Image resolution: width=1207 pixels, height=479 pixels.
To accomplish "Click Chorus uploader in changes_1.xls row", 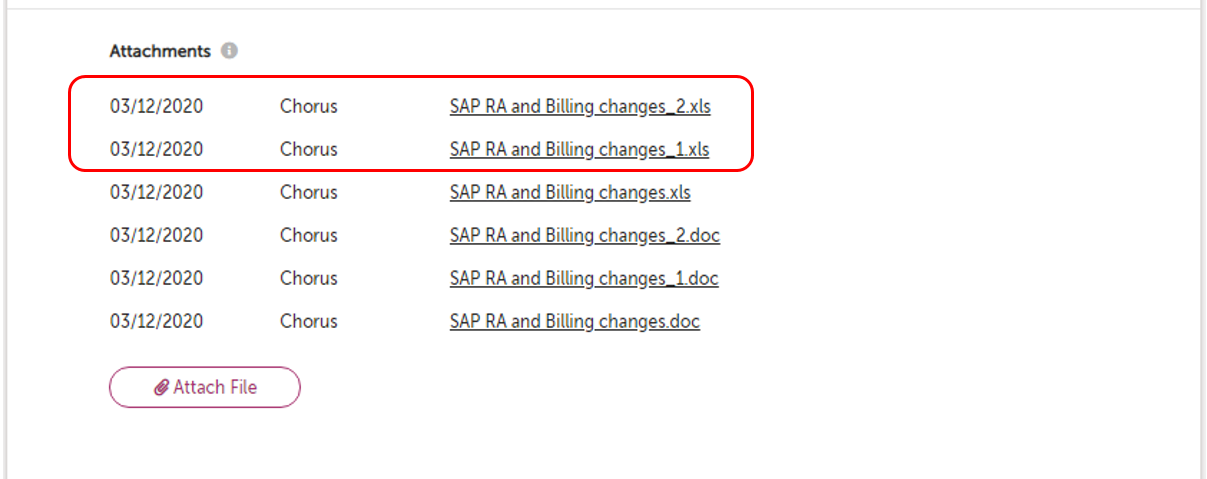I will (x=309, y=149).
